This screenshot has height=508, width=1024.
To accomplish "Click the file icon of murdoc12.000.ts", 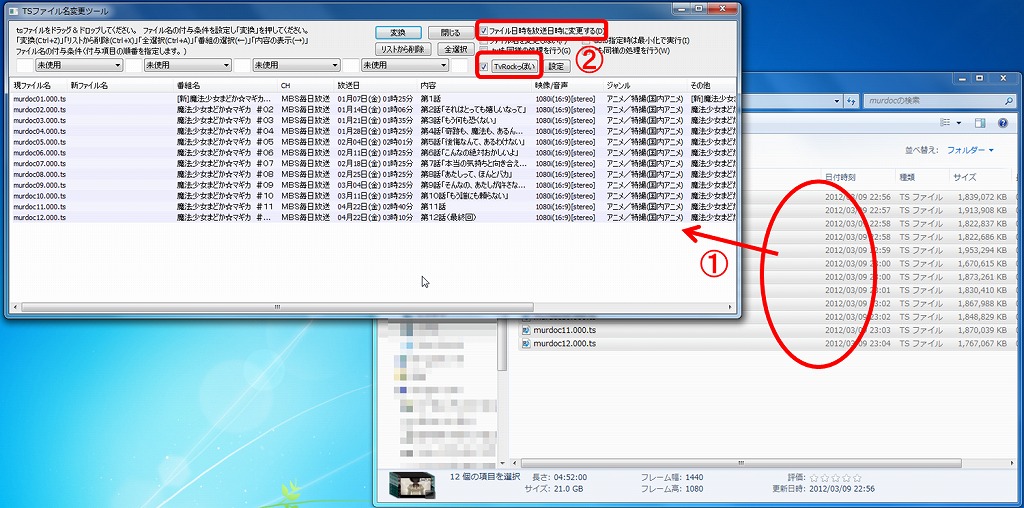I will tap(526, 343).
